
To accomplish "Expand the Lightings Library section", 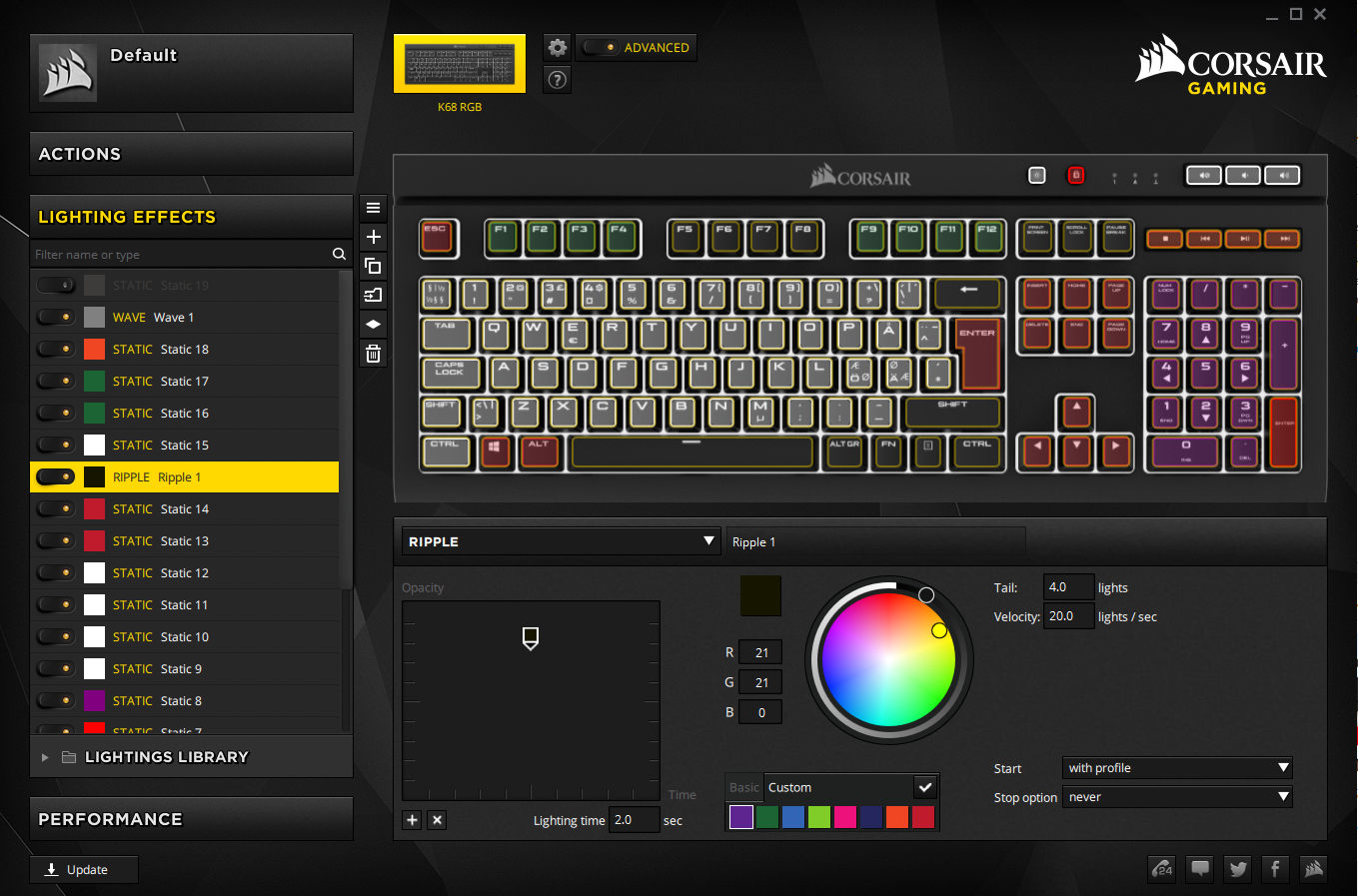I will pos(45,758).
